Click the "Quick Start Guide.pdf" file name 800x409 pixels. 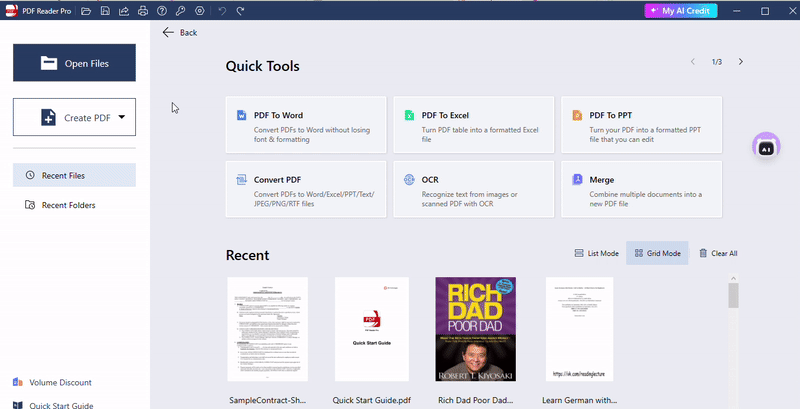(x=371, y=400)
